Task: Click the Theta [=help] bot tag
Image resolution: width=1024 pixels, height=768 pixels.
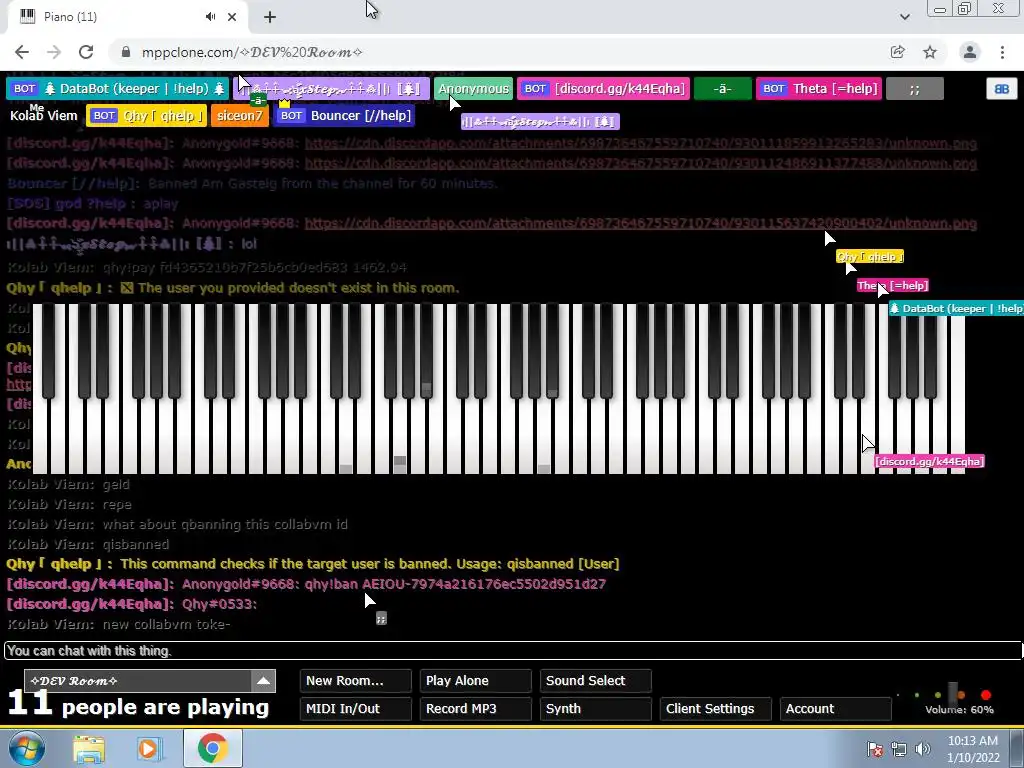Action: click(x=819, y=89)
